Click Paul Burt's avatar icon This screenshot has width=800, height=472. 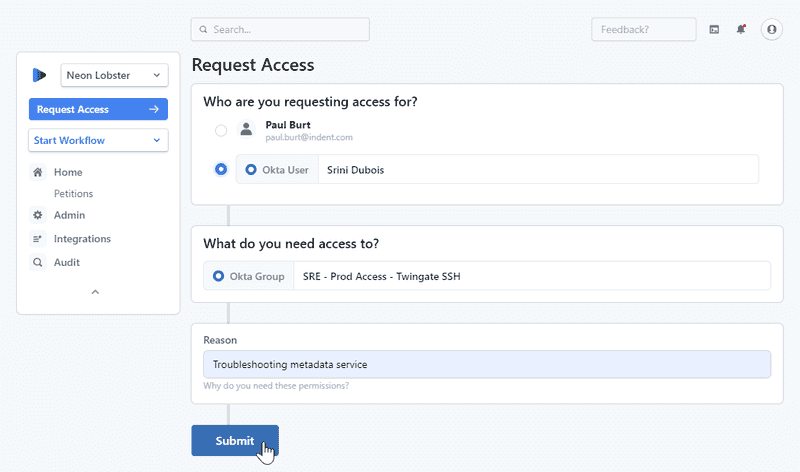(x=246, y=130)
